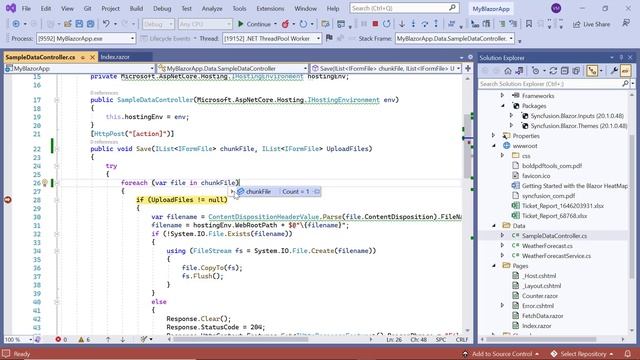Click the Navigate Backward icon
Viewport: 640px width, 360px height.
click(16, 24)
